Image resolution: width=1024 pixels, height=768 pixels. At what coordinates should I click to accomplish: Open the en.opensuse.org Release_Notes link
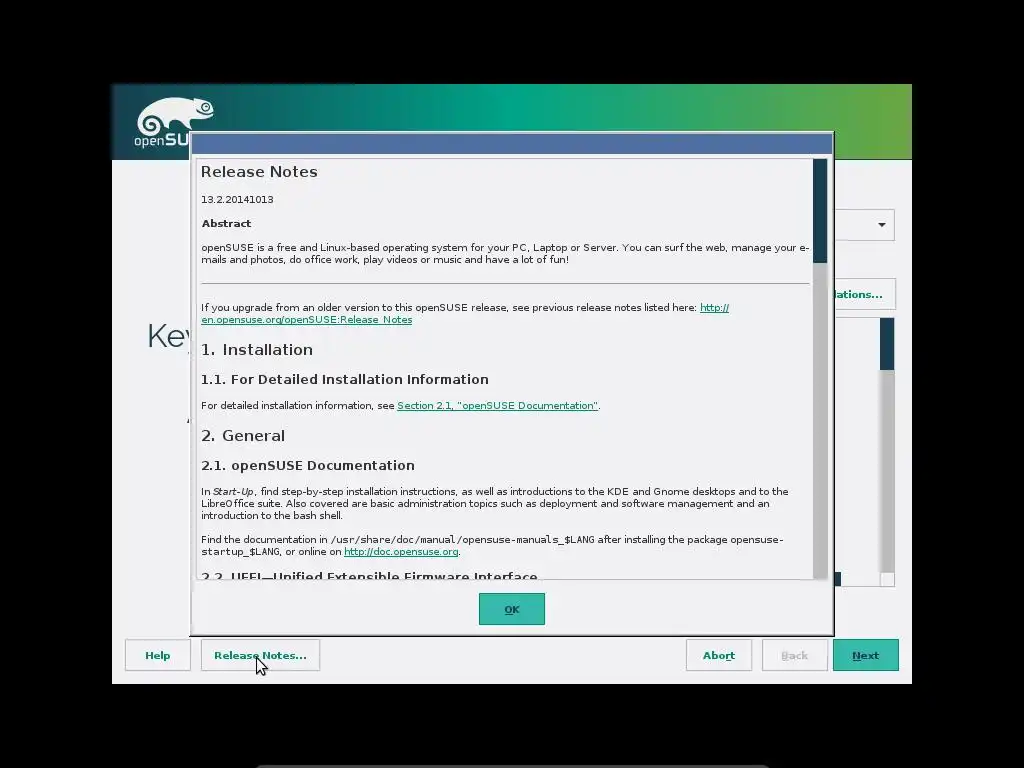(x=306, y=319)
